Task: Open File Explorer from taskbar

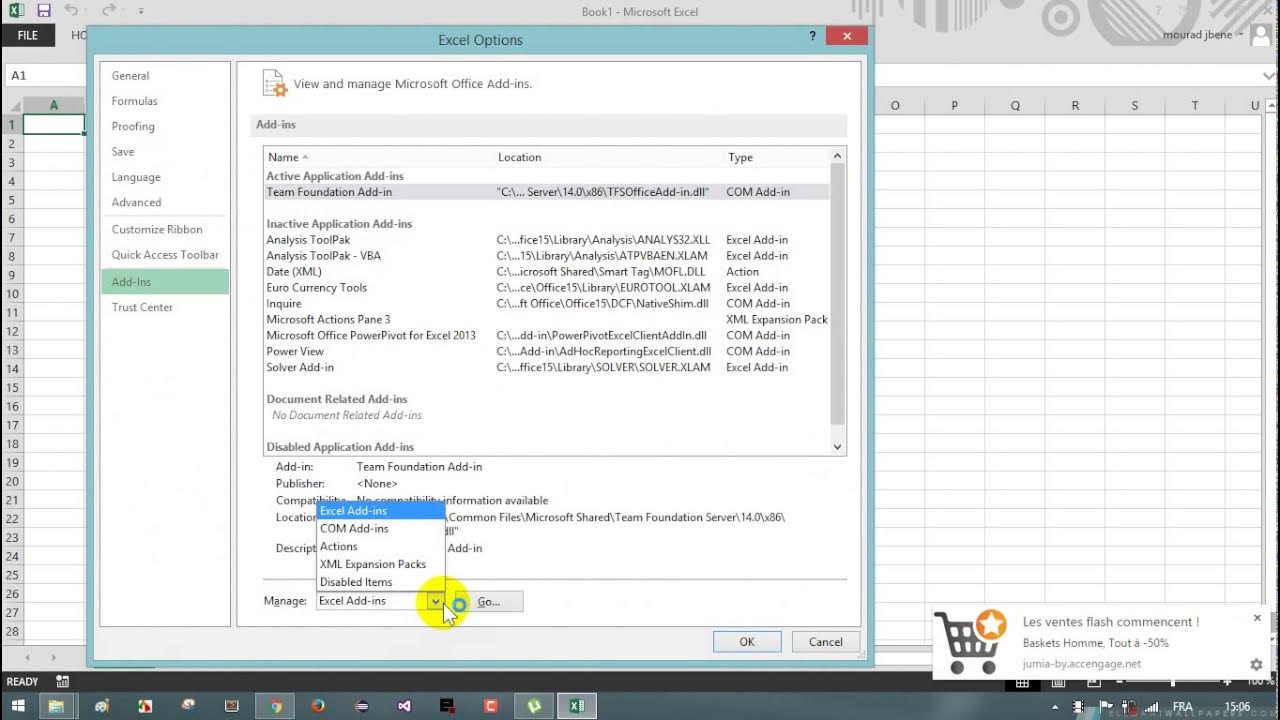Action: (x=57, y=706)
